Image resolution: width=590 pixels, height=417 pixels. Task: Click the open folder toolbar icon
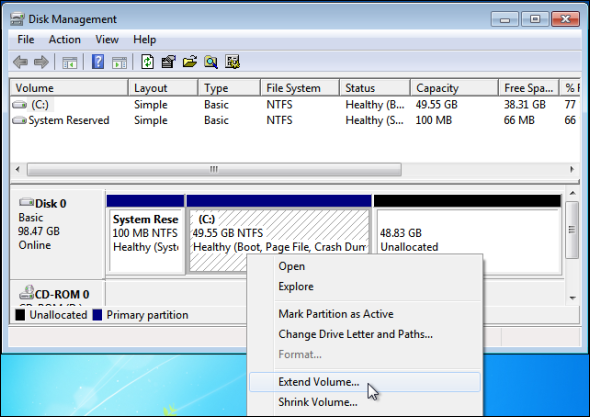190,62
